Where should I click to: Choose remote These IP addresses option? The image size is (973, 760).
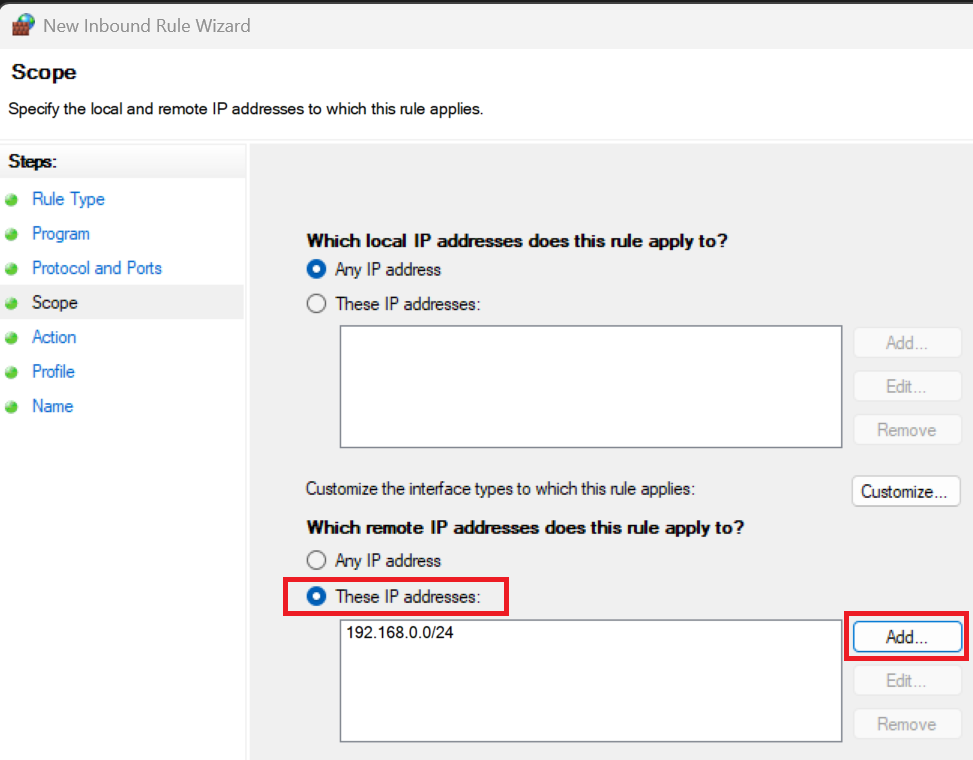[317, 596]
